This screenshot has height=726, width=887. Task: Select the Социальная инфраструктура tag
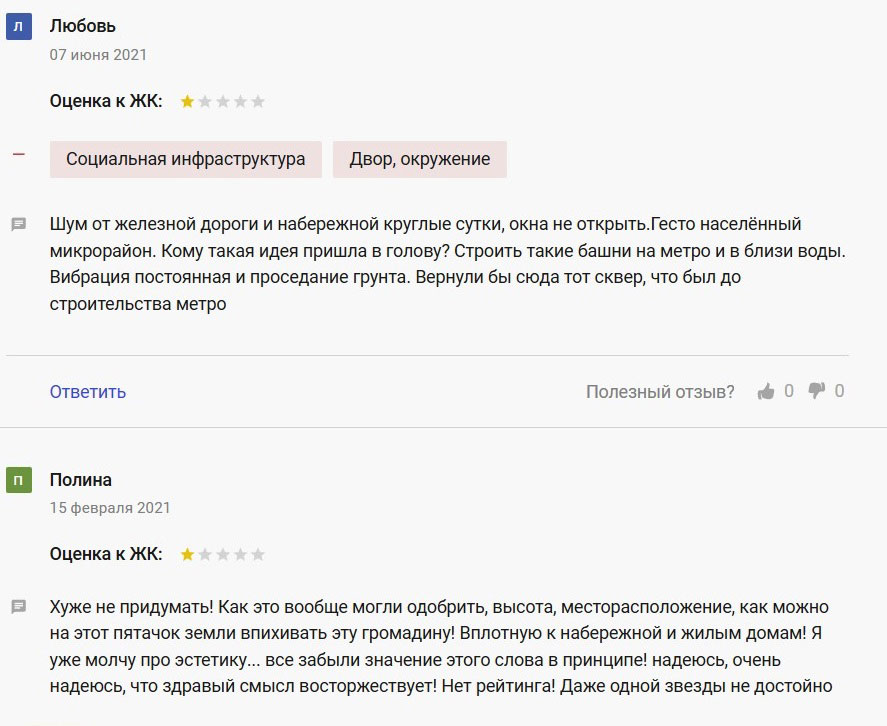186,159
